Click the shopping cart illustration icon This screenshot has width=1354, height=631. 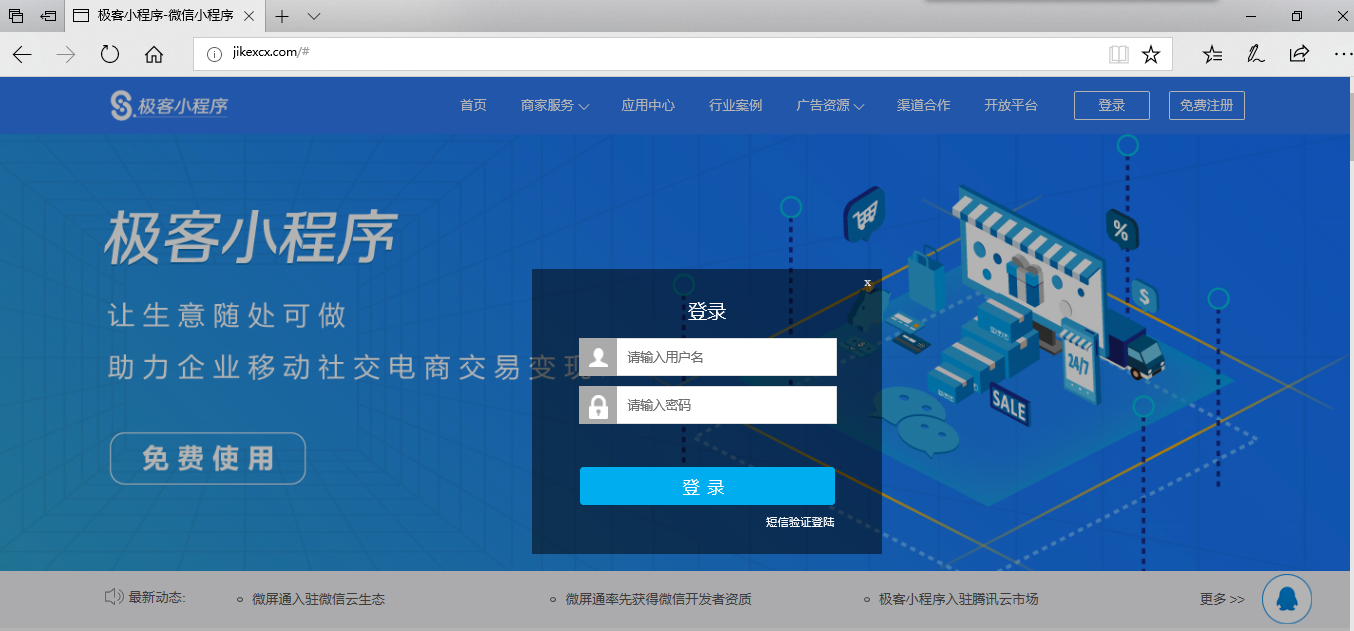point(864,213)
